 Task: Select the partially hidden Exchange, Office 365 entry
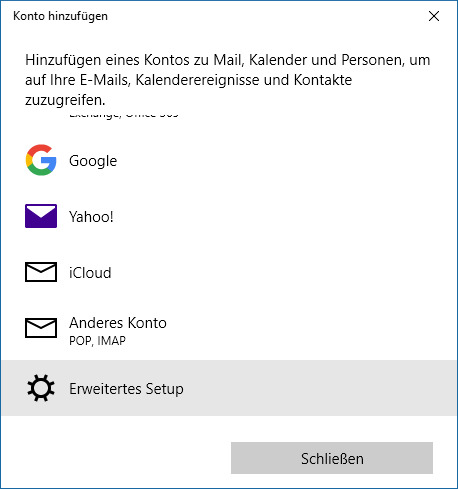coord(124,115)
